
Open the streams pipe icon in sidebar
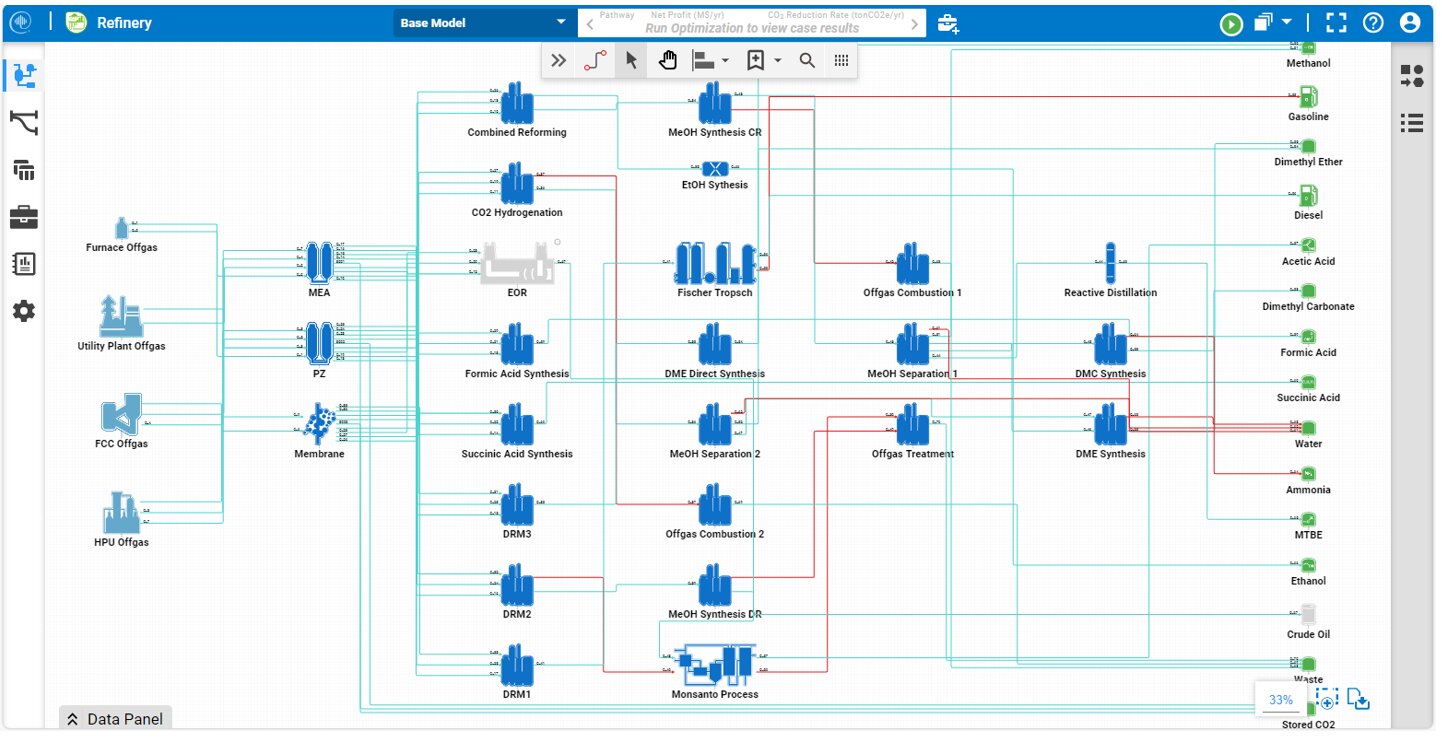point(24,122)
